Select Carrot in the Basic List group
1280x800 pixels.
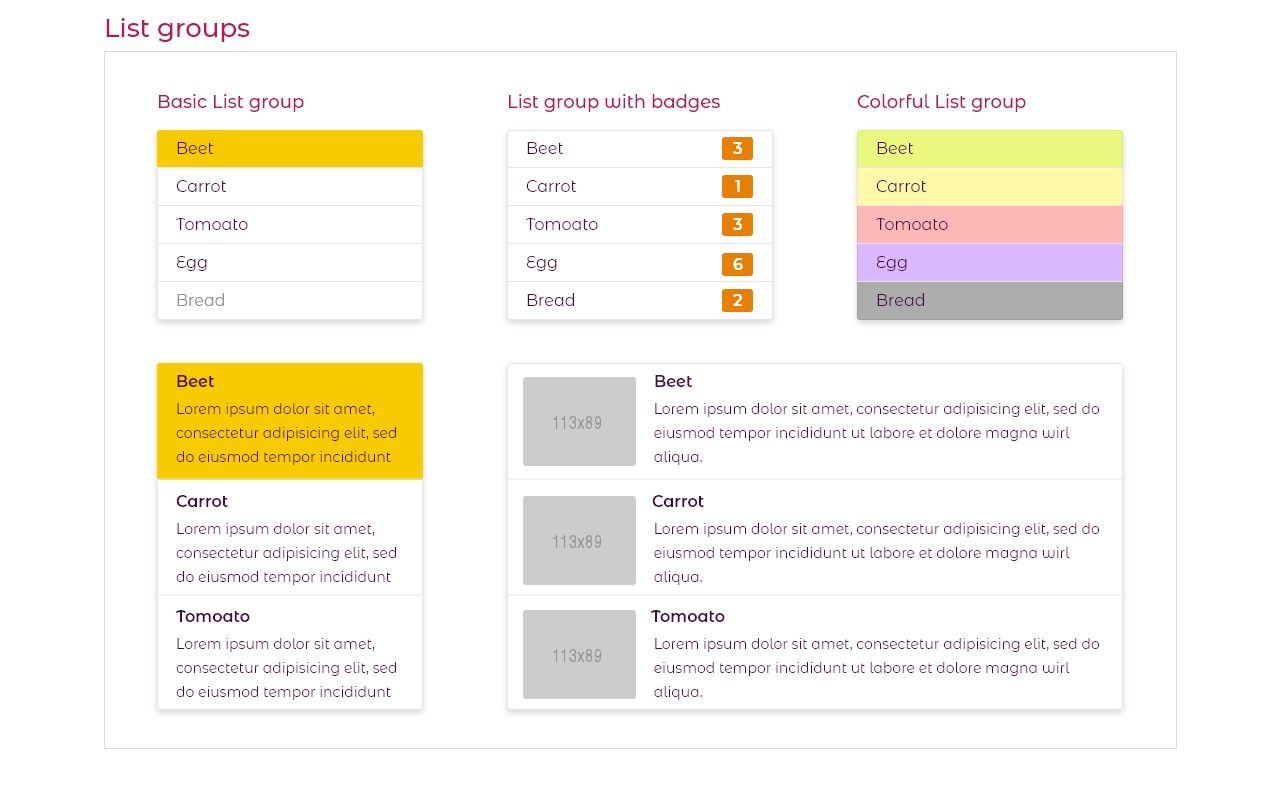tap(290, 187)
